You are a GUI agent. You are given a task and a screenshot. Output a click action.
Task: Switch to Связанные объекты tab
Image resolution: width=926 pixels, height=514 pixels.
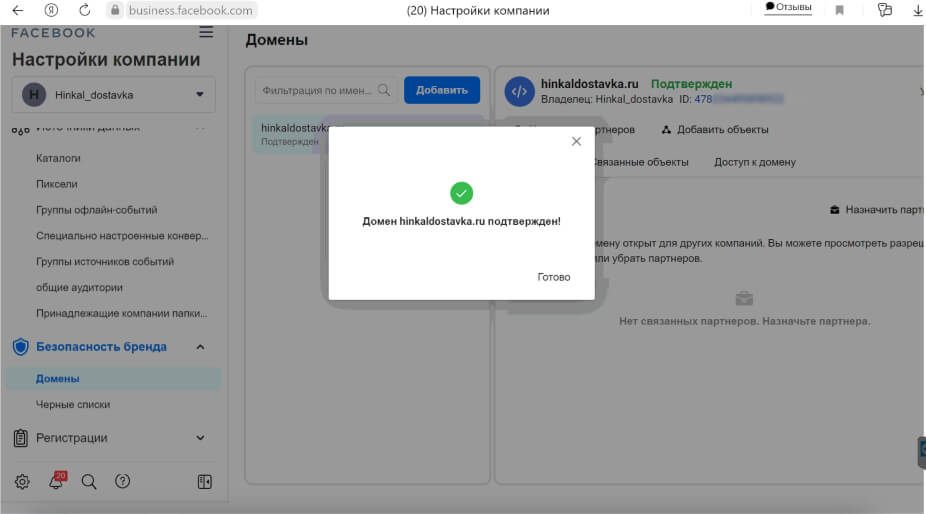click(x=641, y=162)
